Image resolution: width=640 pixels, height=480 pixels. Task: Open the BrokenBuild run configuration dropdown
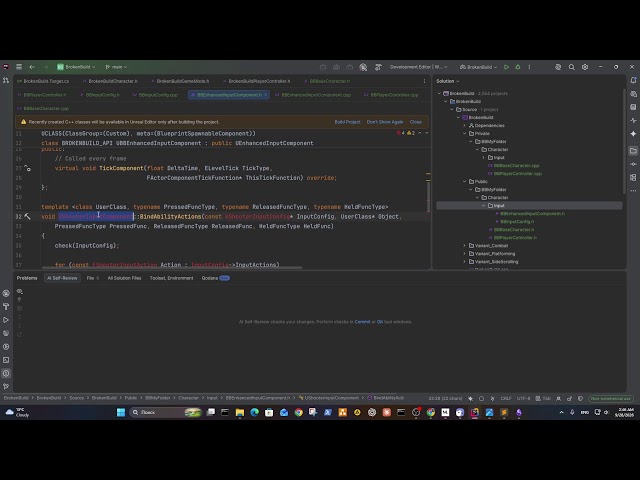(x=478, y=67)
